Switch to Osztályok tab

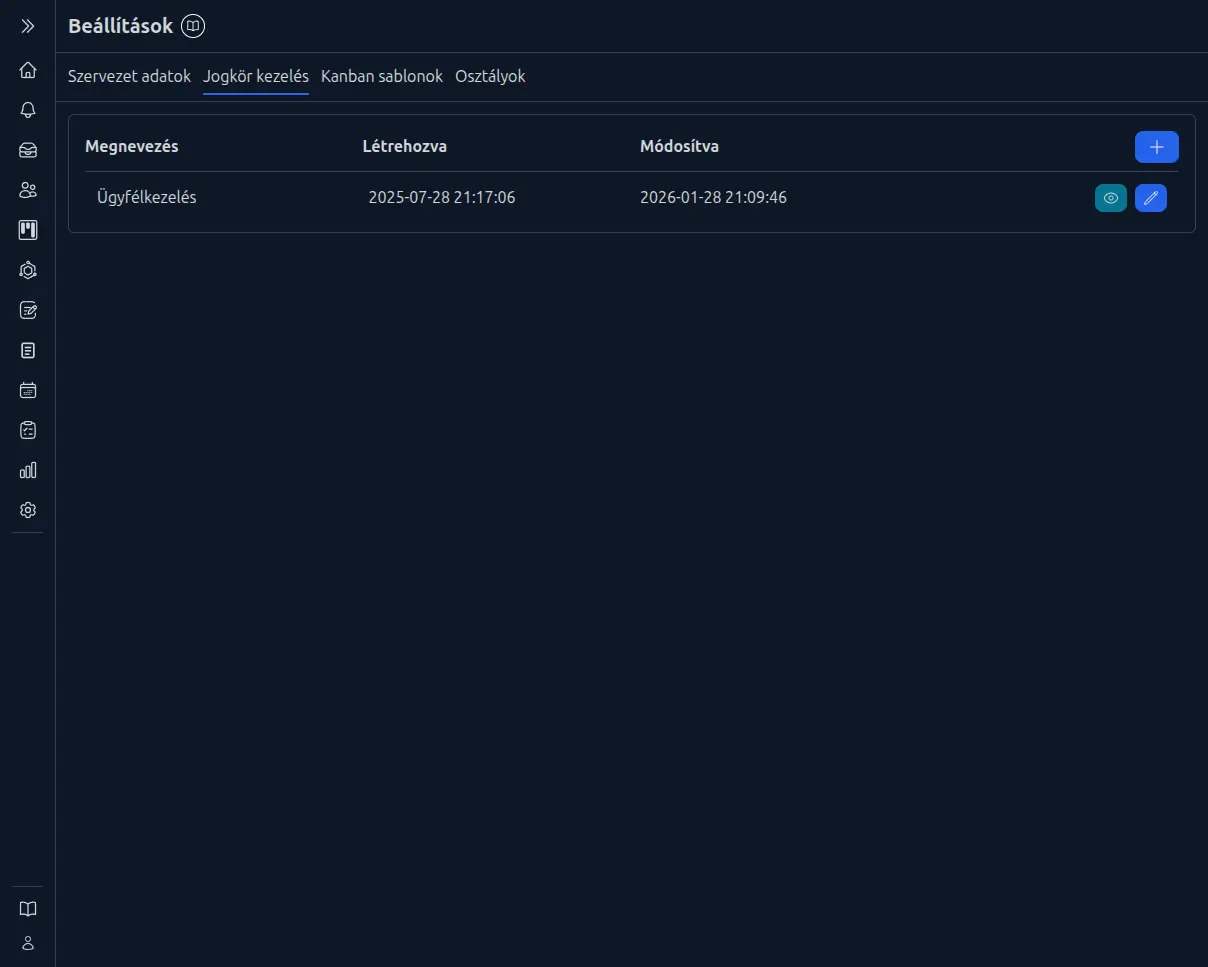(490, 77)
